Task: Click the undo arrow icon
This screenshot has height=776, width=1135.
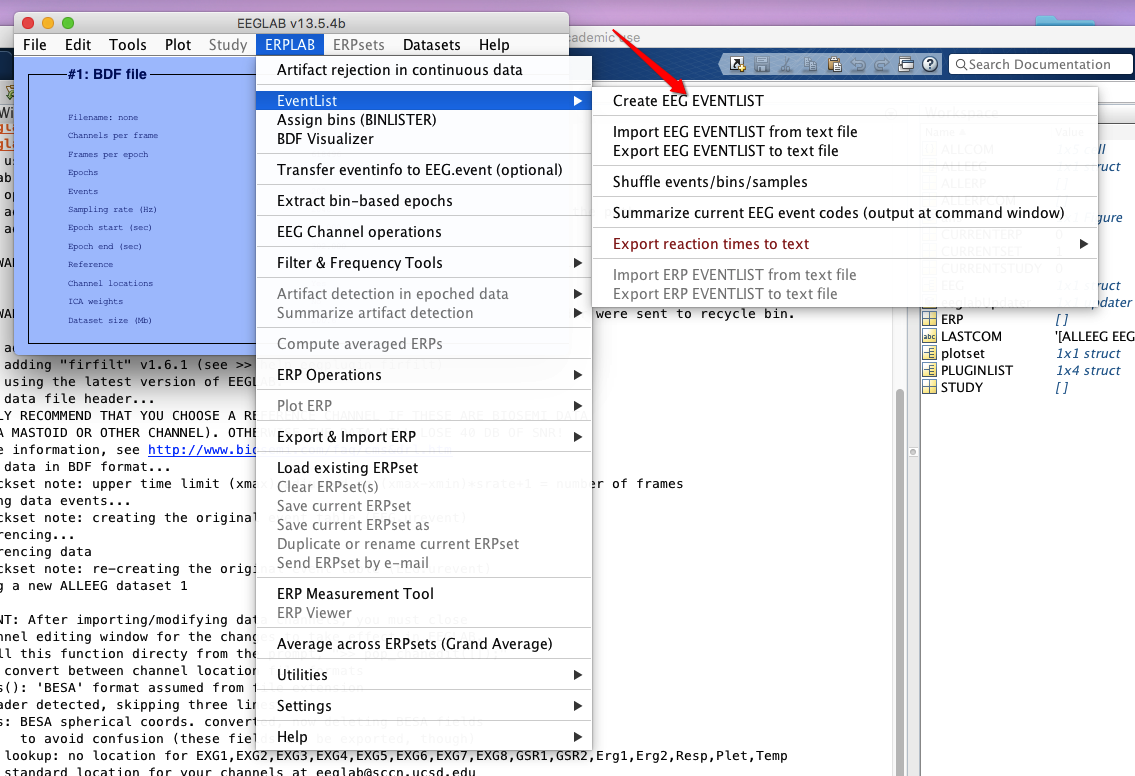Action: (858, 64)
